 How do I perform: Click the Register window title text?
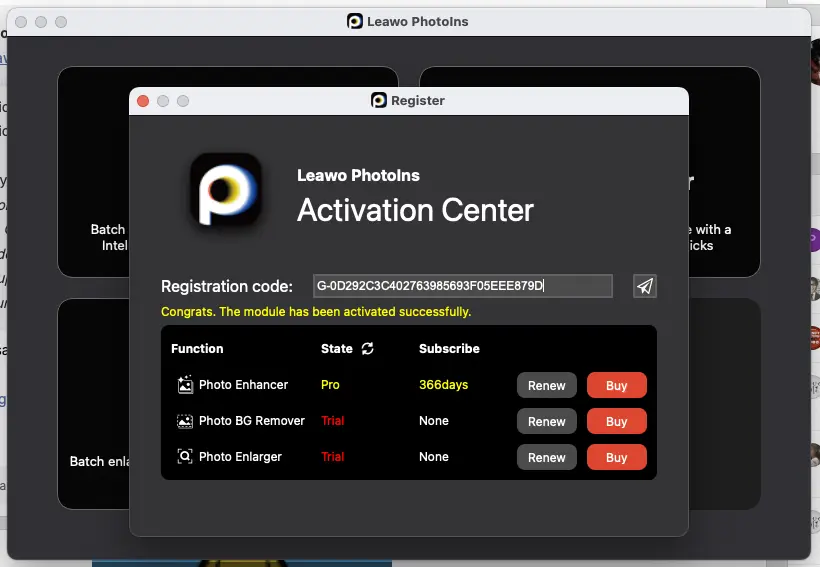418,100
